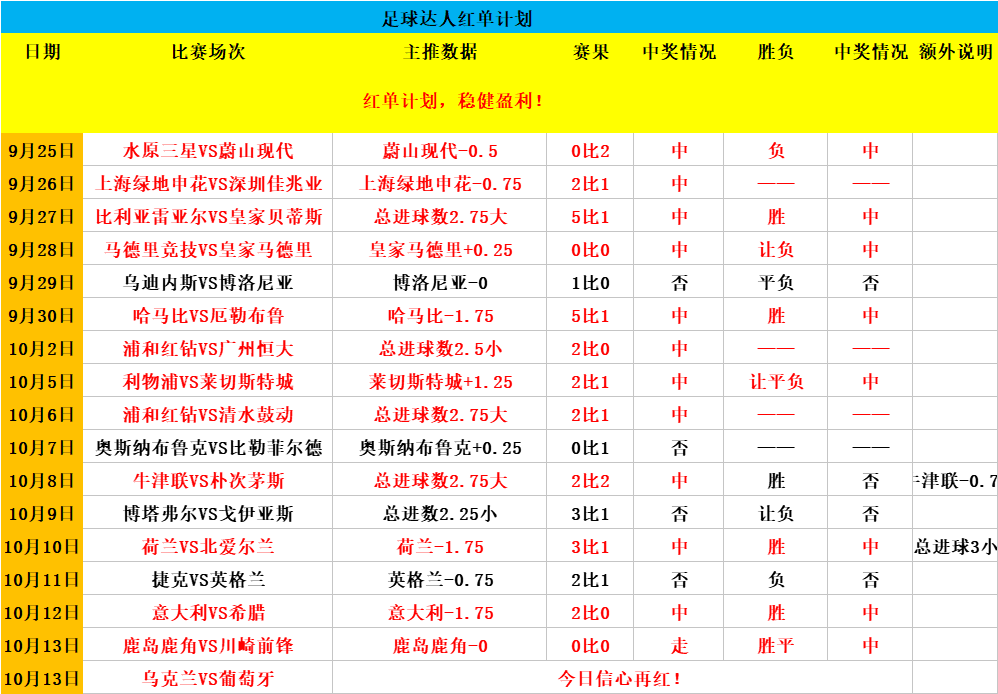The width and height of the screenshot is (998, 694).
Task: Click the match cell 马德里竞技VS皇家马德里
Action: pos(208,250)
